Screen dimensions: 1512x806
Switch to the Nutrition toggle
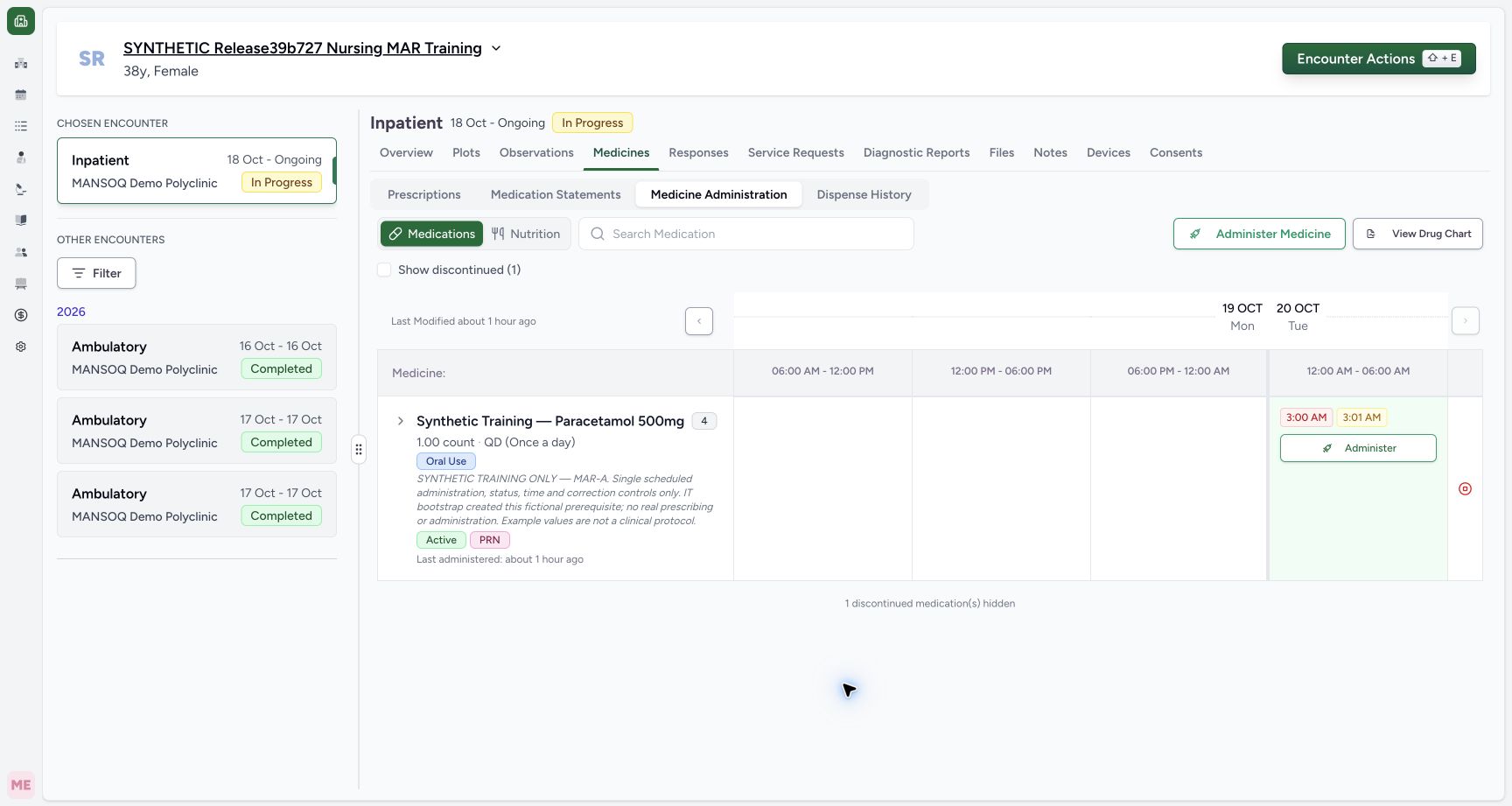(526, 234)
